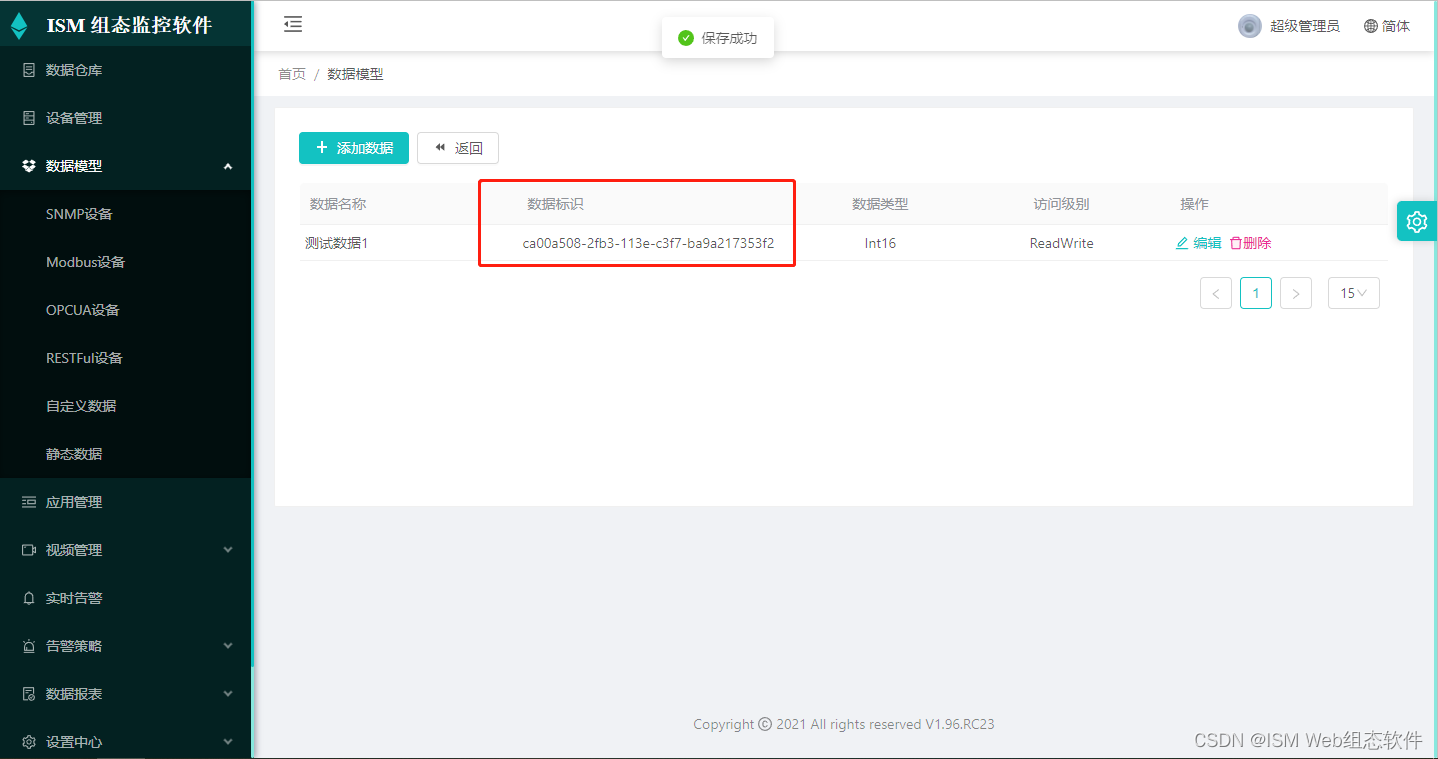The height and width of the screenshot is (759, 1438).
Task: Expand the 告警策略 submenu arrow
Action: click(x=228, y=646)
